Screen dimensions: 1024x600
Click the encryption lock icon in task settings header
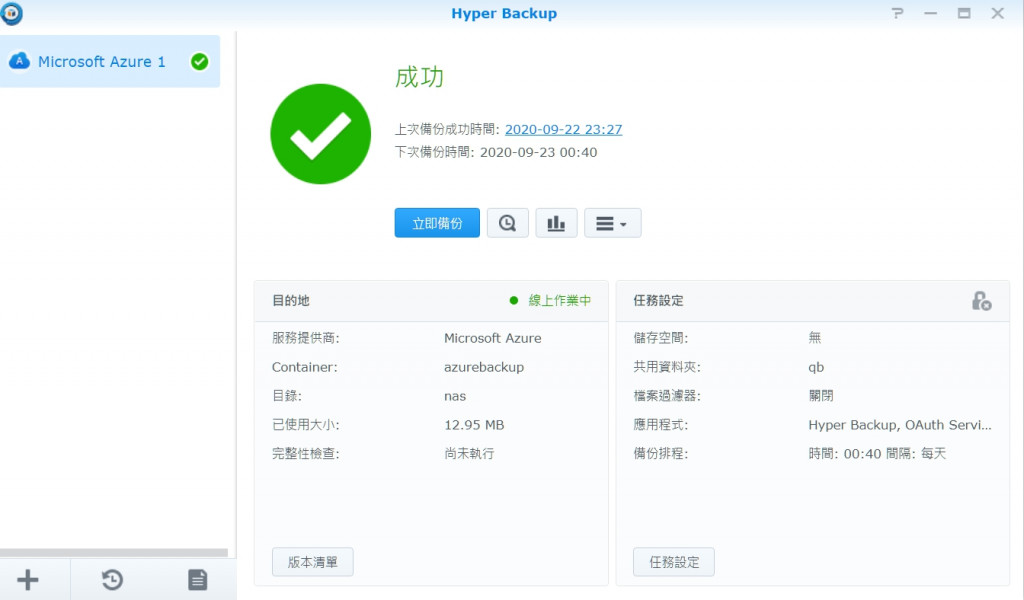[981, 301]
